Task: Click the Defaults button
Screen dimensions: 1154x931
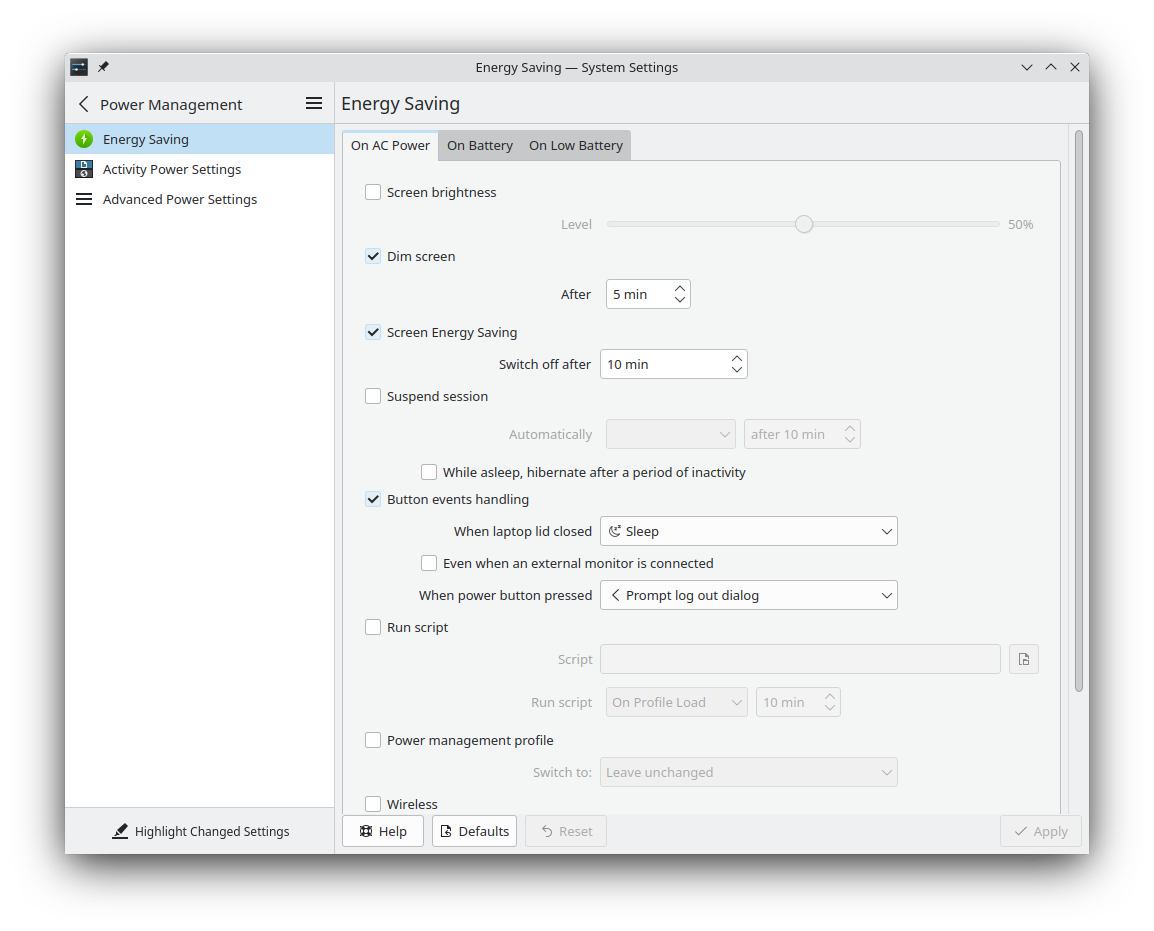Action: (475, 832)
